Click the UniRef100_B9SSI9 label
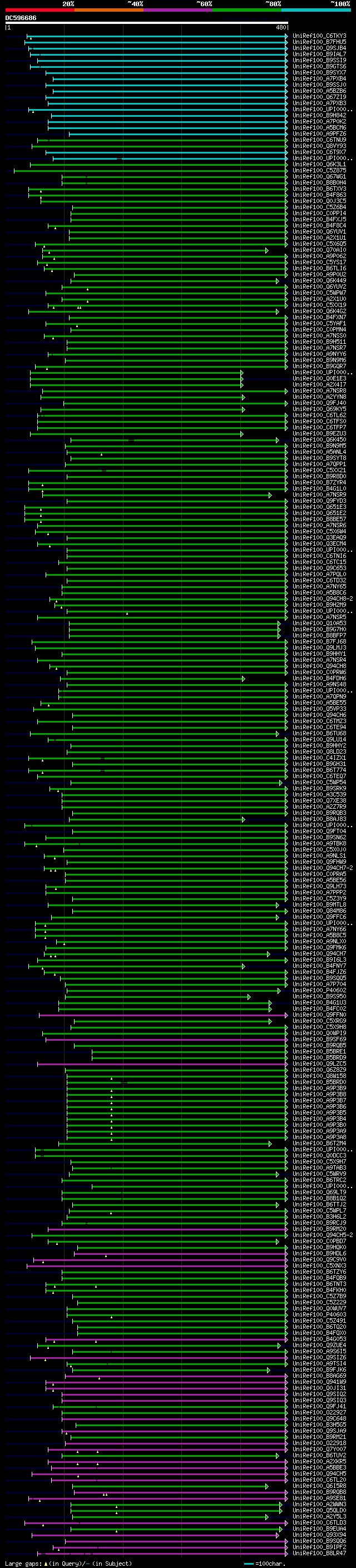Screen dimensions: 356x1568 319,60
